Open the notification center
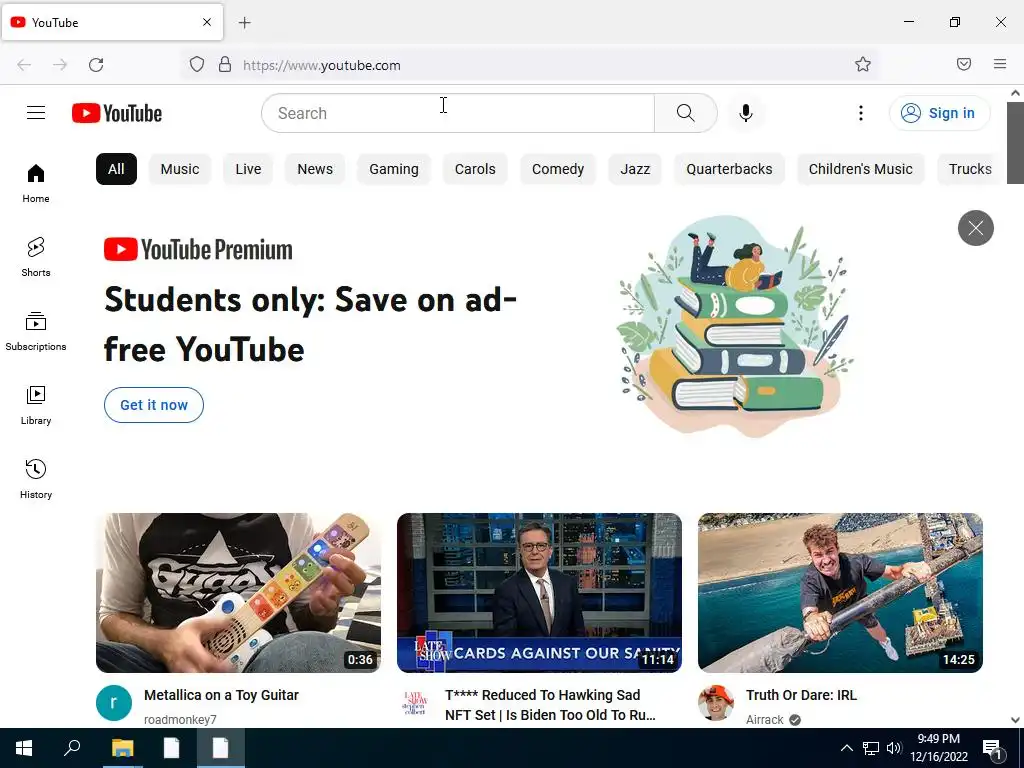Viewport: 1024px width, 768px height. [x=992, y=748]
